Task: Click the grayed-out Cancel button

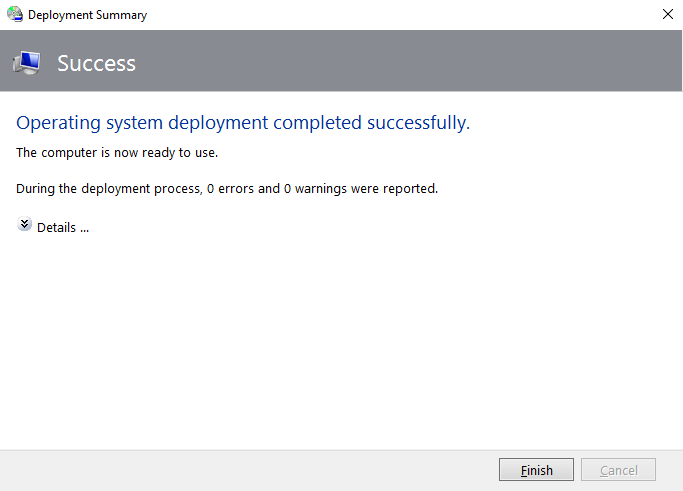Action: click(x=618, y=470)
